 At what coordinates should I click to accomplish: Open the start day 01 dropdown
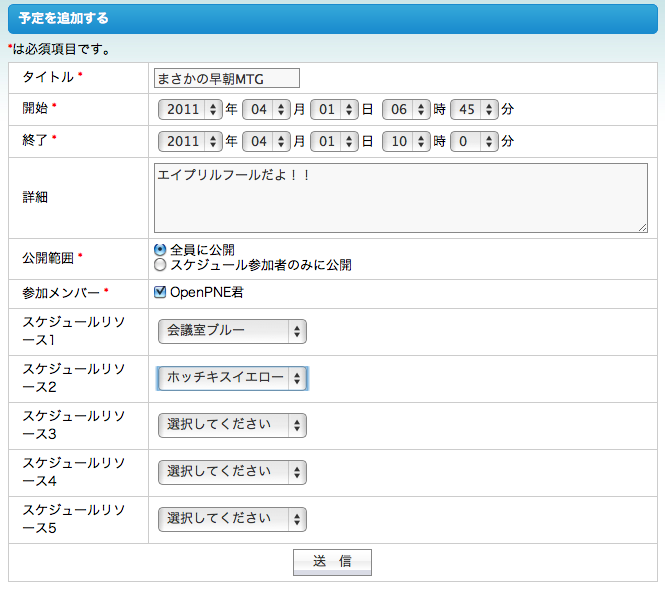(334, 110)
